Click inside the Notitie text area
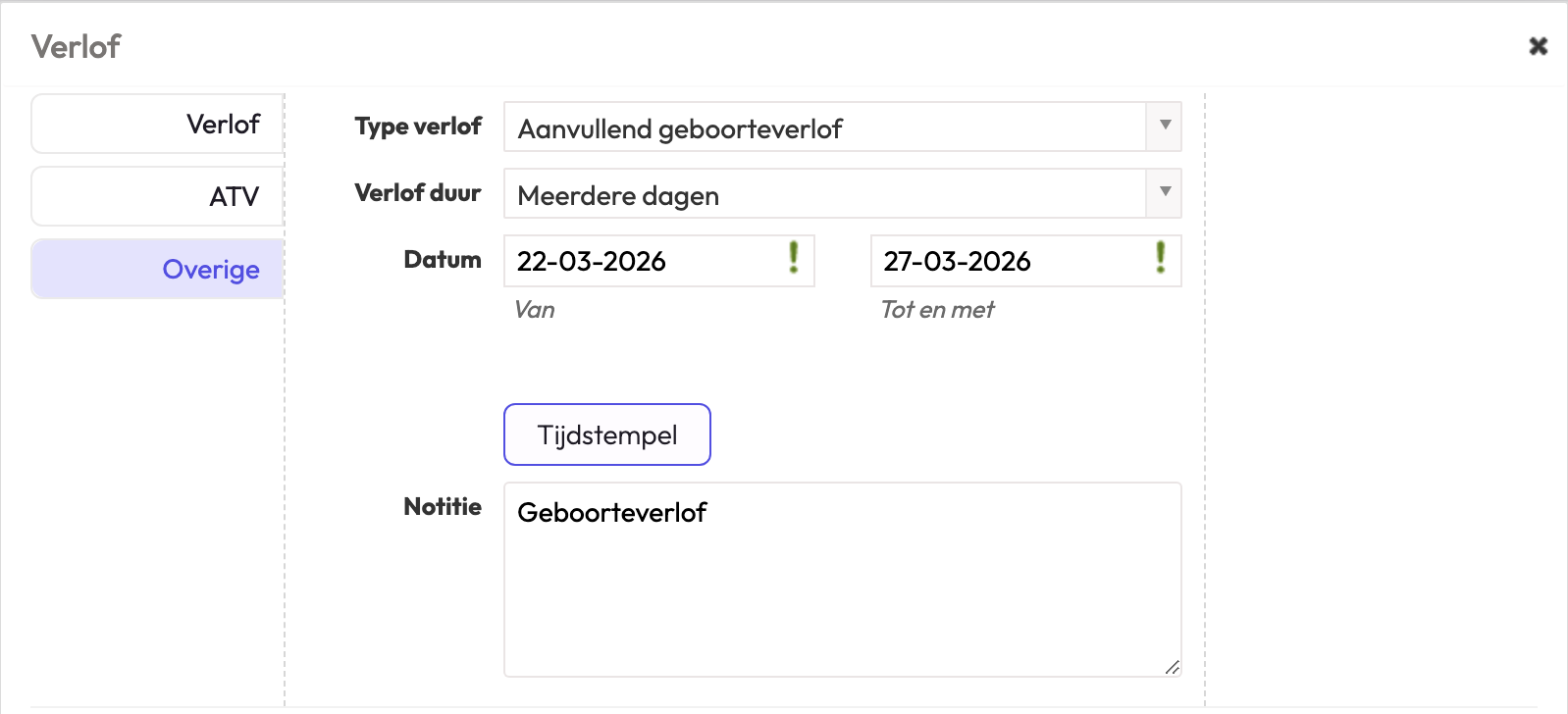The image size is (1568, 714). click(842, 588)
